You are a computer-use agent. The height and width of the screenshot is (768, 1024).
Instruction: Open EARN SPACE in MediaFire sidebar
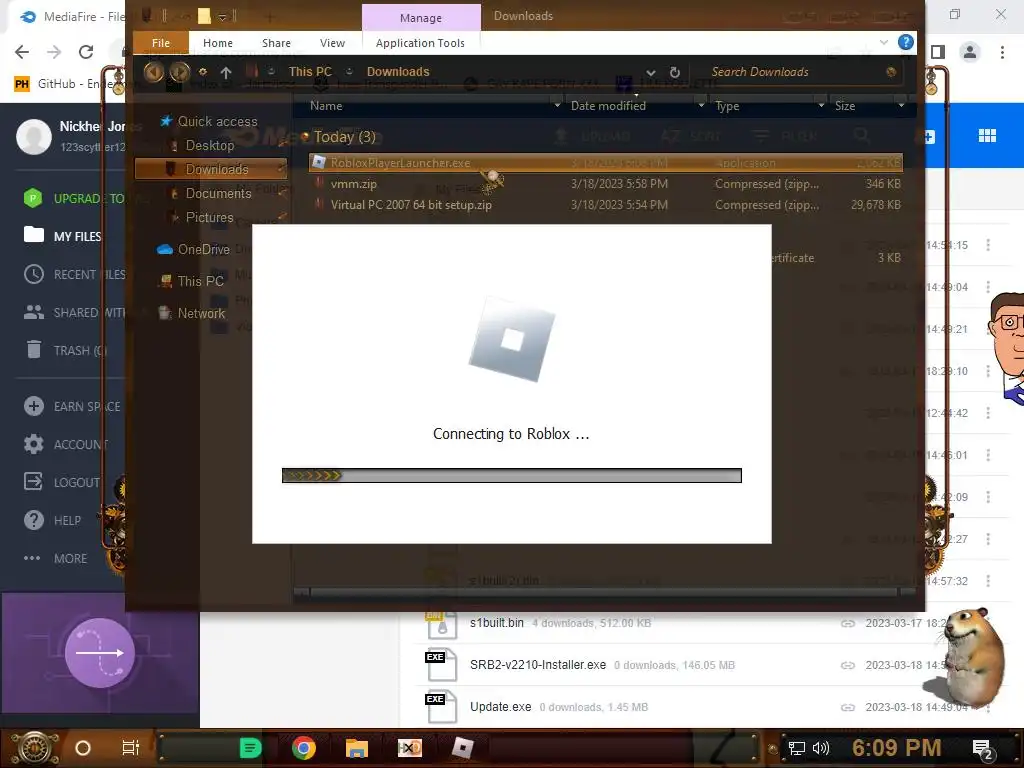(72, 406)
